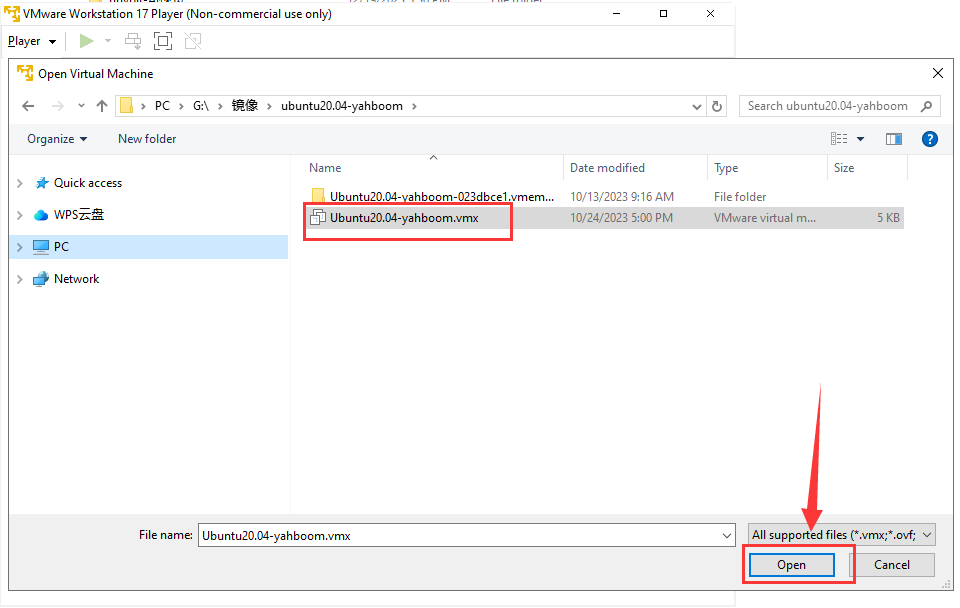Open the Organize menu
Image resolution: width=960 pixels, height=608 pixels.
pyautogui.click(x=57, y=139)
